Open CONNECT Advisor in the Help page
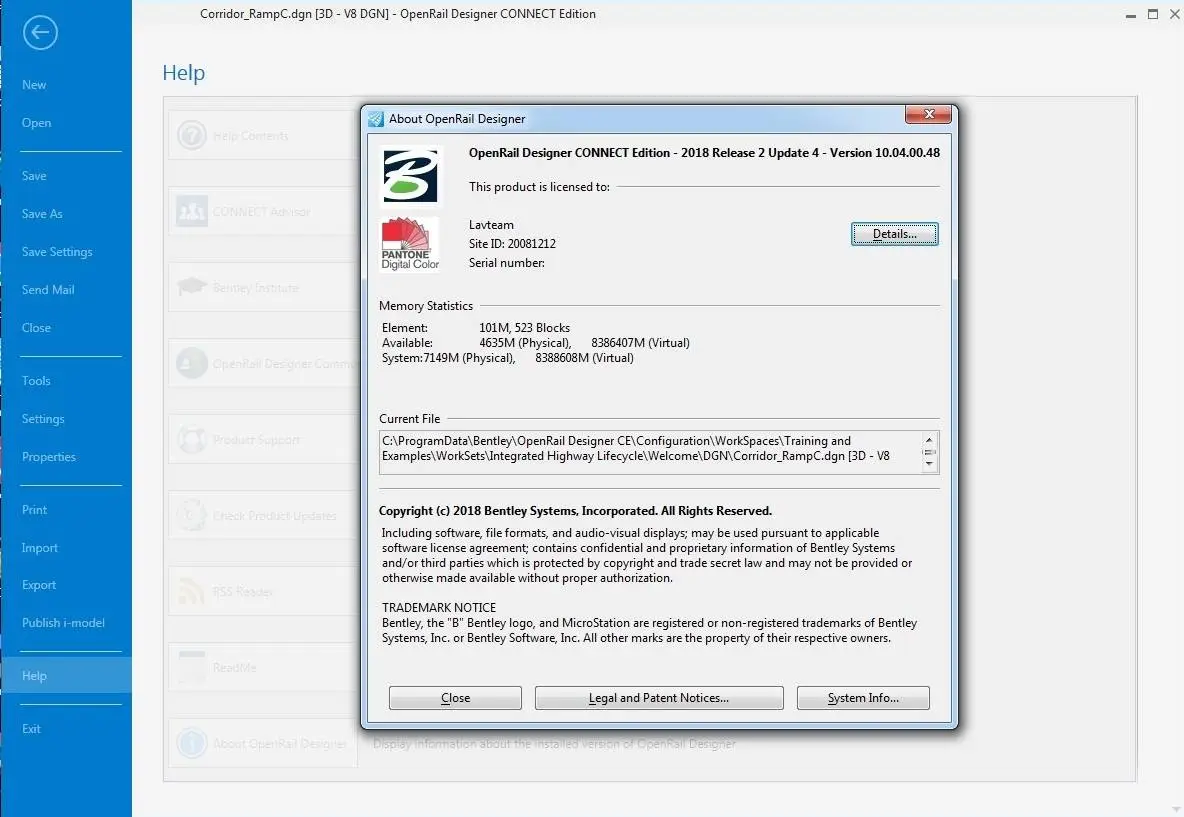 tap(263, 211)
